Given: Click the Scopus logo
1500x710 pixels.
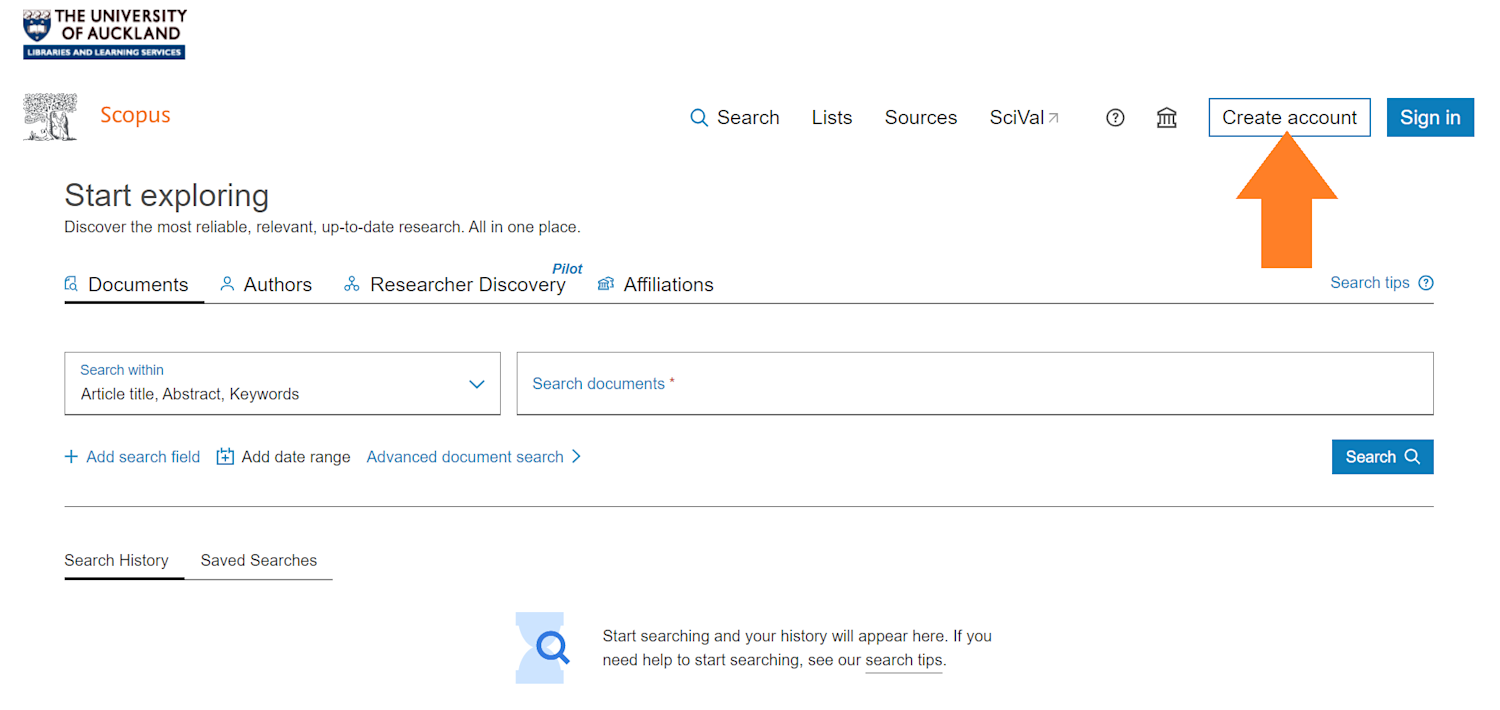Looking at the screenshot, I should pyautogui.click(x=135, y=114).
